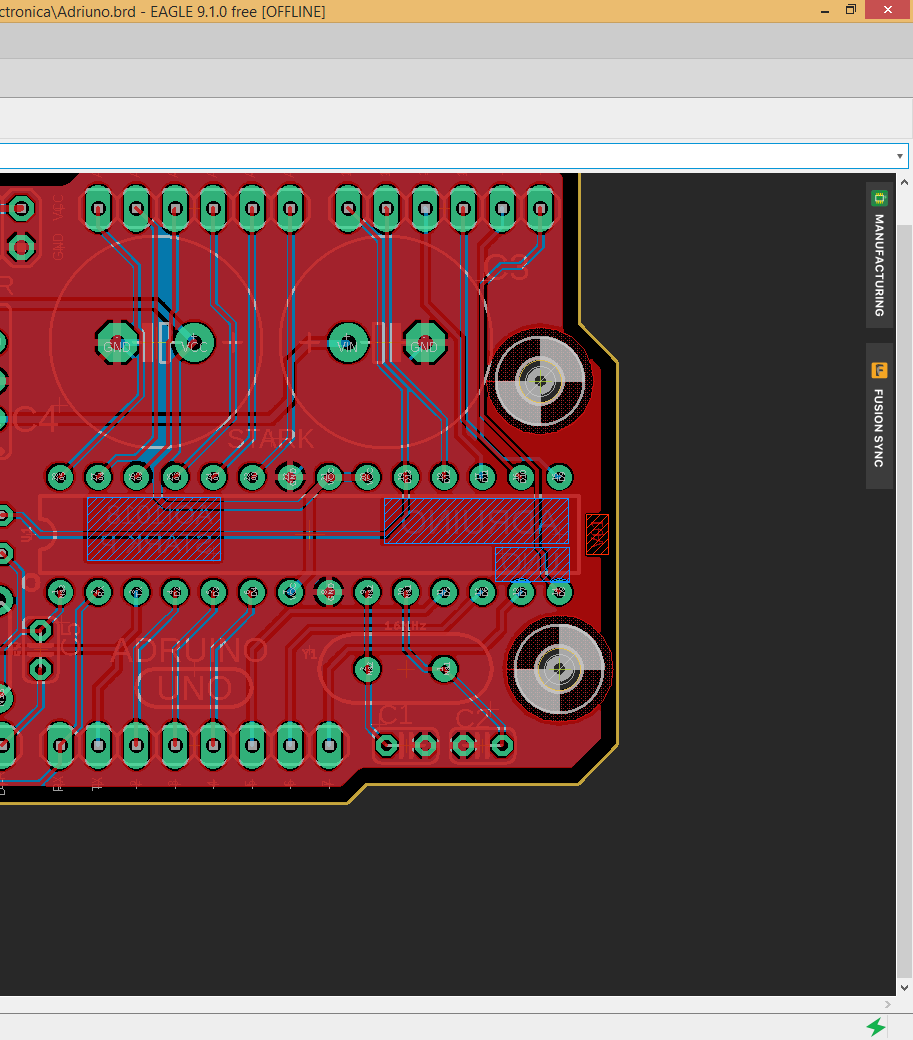913x1040 pixels.
Task: Click the ADRUINO silkscreen text
Action: [190, 651]
